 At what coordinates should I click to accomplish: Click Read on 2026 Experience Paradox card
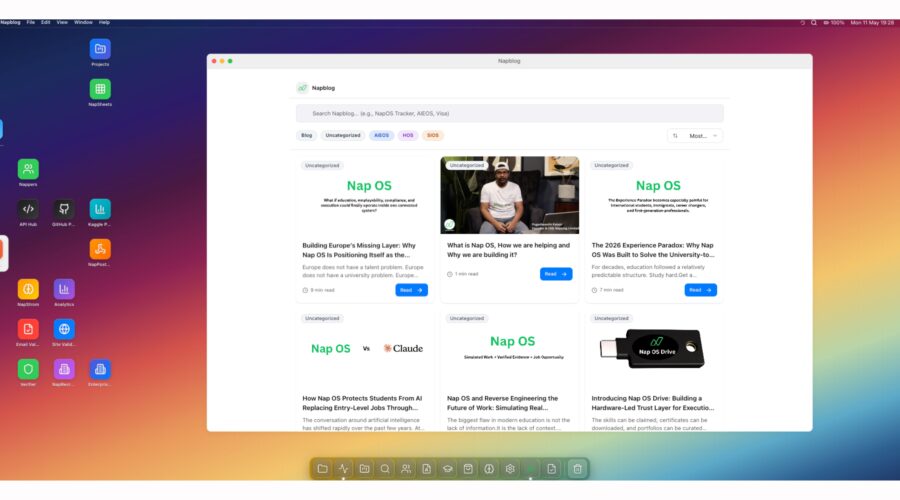click(700, 290)
